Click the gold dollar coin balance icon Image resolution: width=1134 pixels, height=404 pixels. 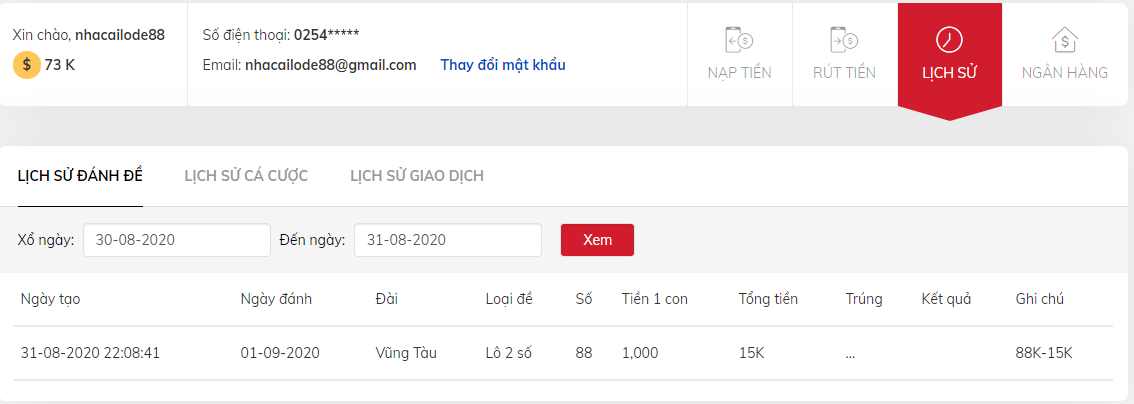[26, 65]
